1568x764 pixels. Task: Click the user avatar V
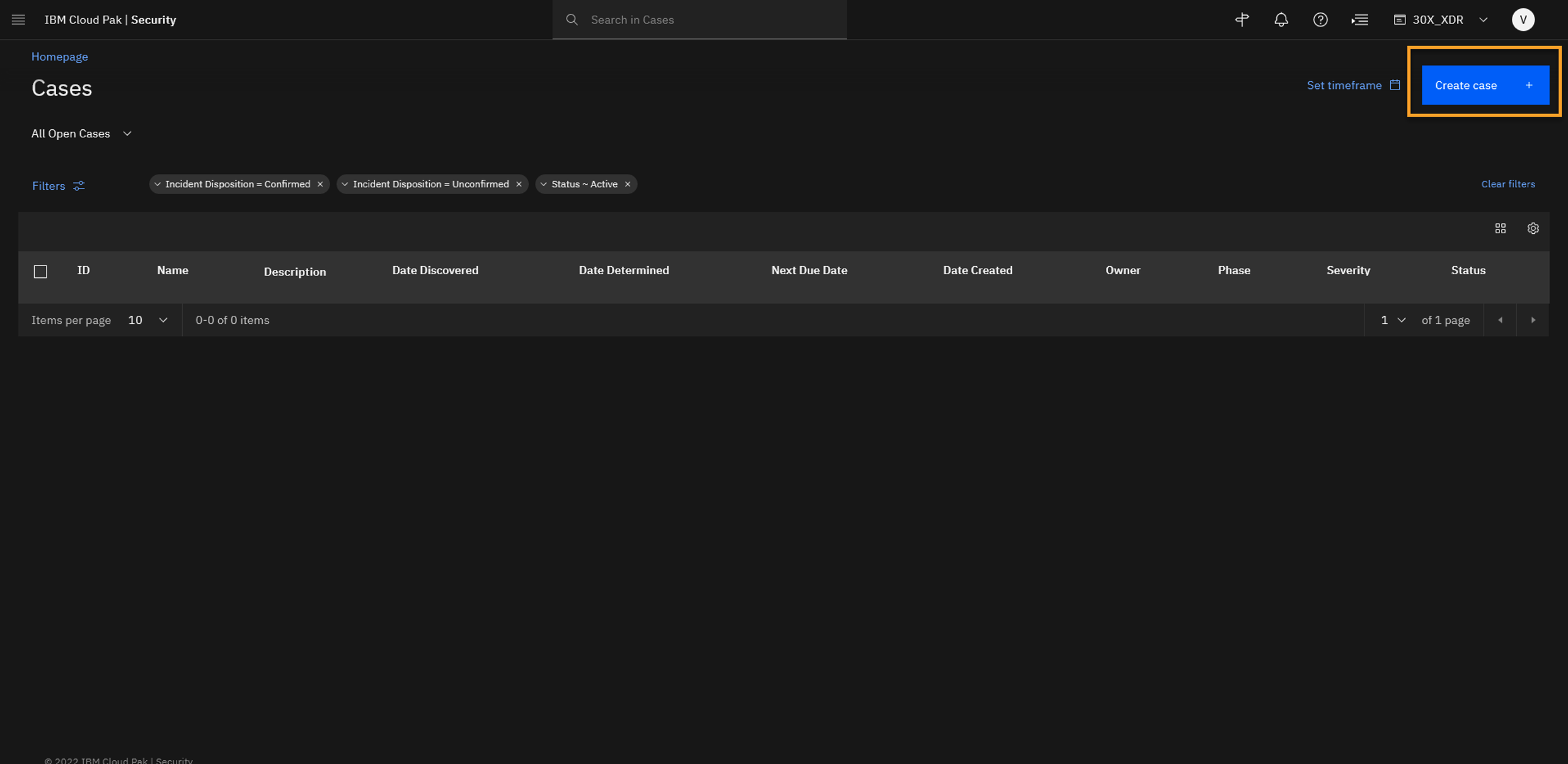tap(1523, 20)
